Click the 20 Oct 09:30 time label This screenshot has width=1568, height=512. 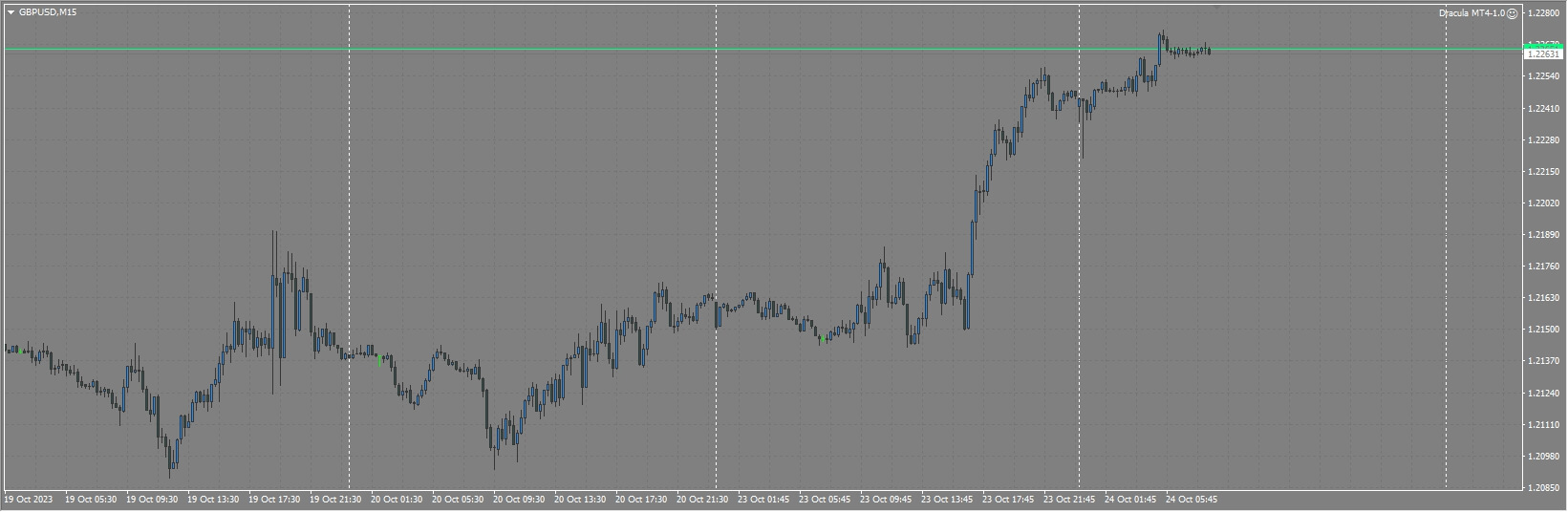coord(519,500)
